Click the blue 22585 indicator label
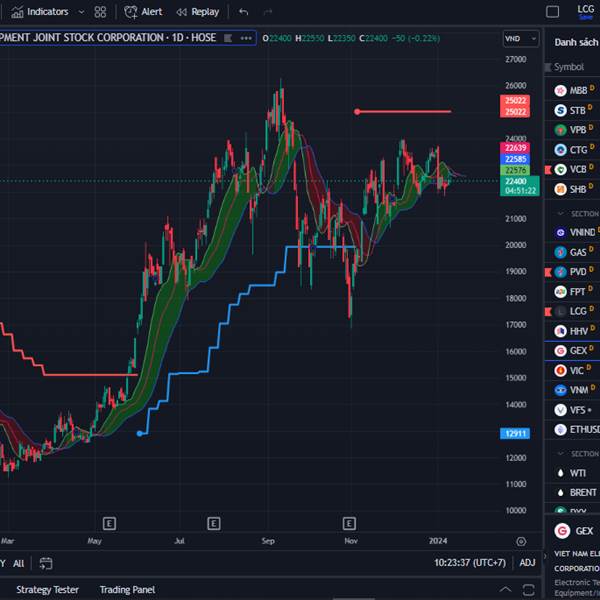Image resolution: width=600 pixels, height=600 pixels. point(515,159)
